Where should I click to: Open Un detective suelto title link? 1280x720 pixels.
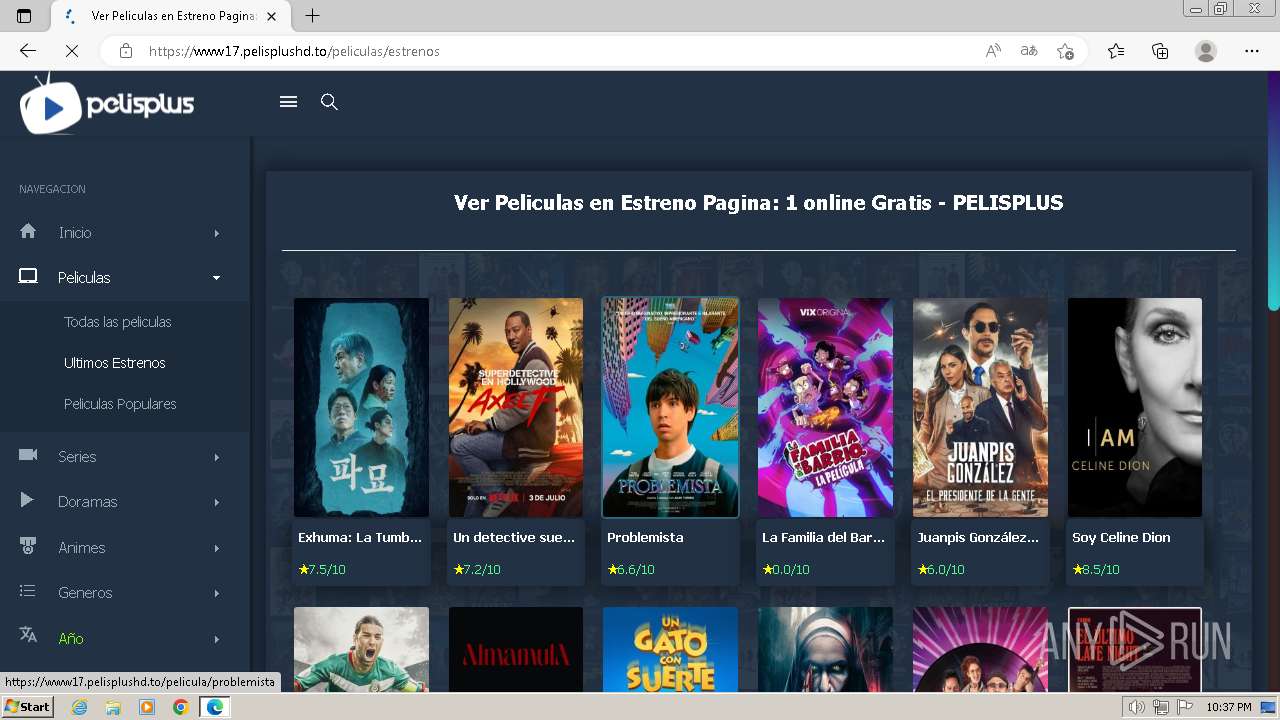[x=514, y=537]
